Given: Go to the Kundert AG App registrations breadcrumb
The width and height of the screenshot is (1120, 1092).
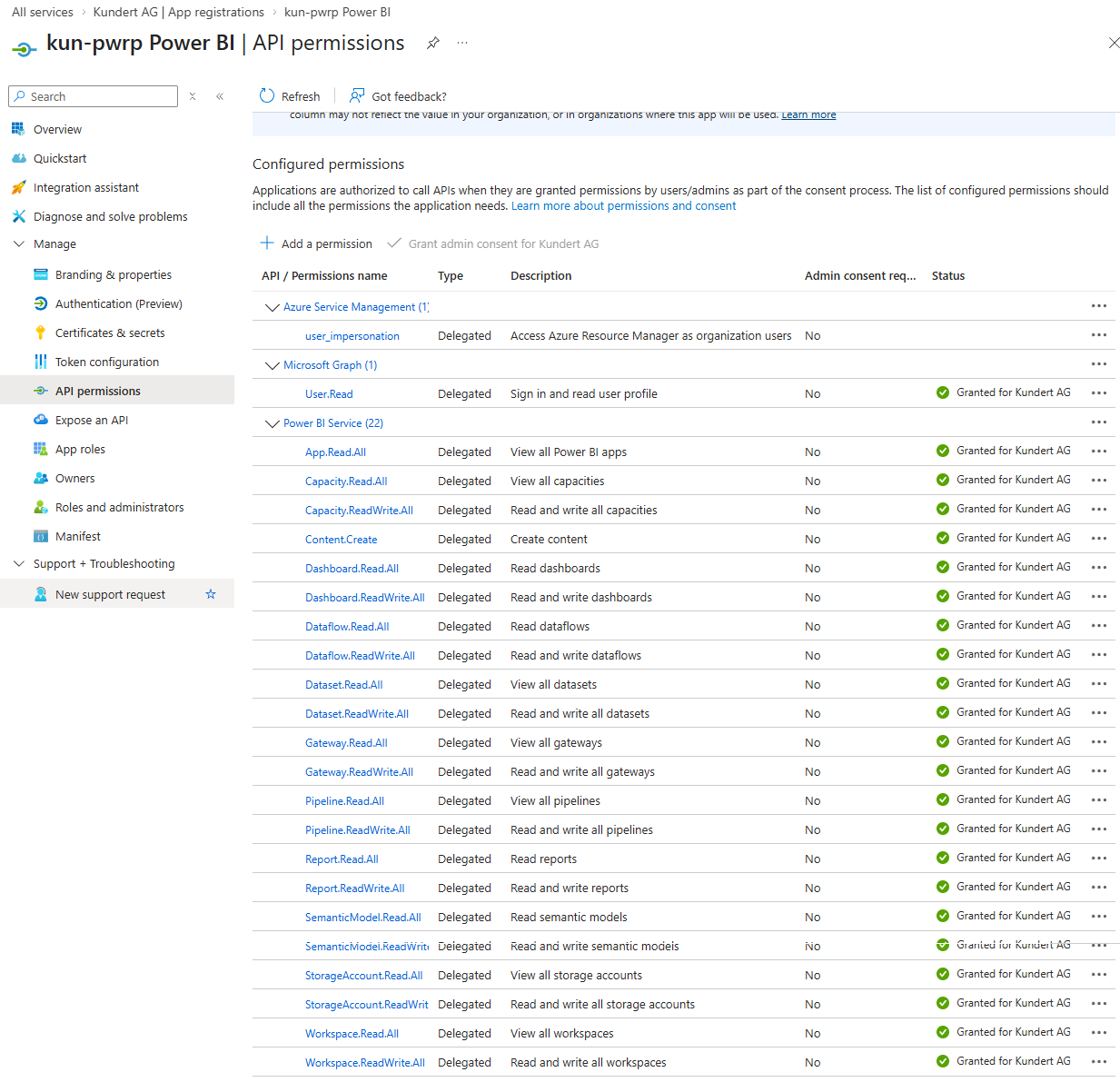Looking at the screenshot, I should (179, 12).
